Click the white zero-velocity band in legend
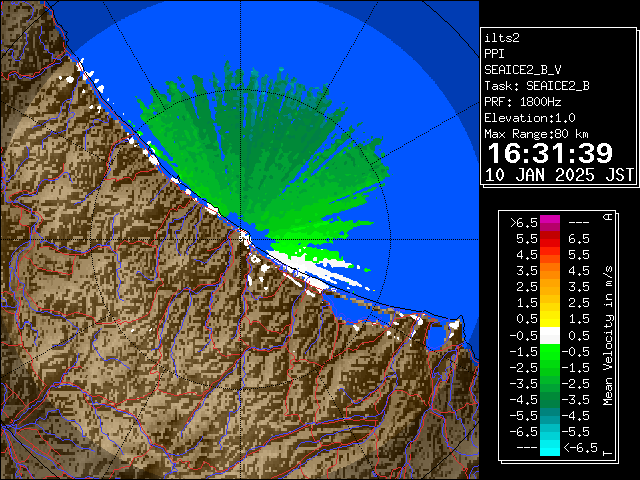This screenshot has width=640, height=480. (550, 336)
